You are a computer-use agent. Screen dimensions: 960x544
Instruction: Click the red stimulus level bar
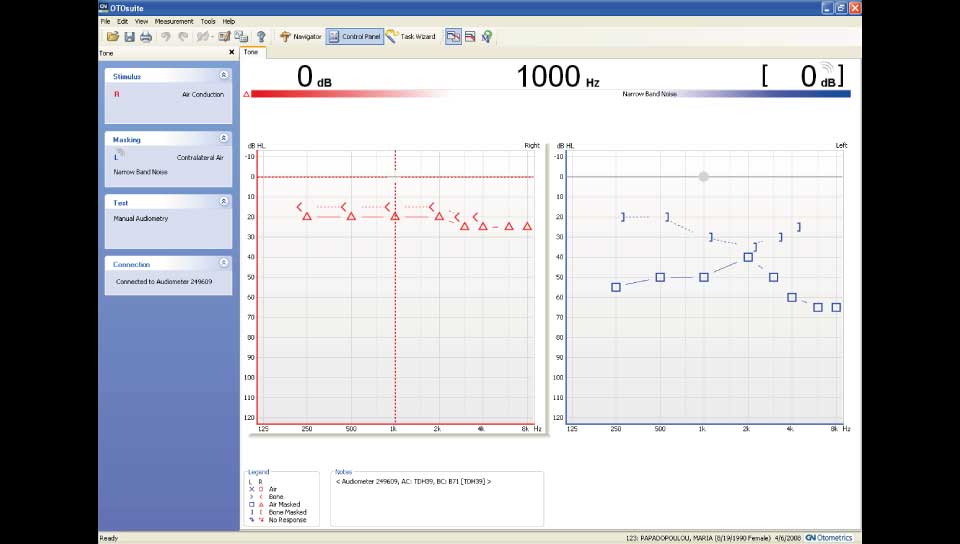[x=349, y=94]
